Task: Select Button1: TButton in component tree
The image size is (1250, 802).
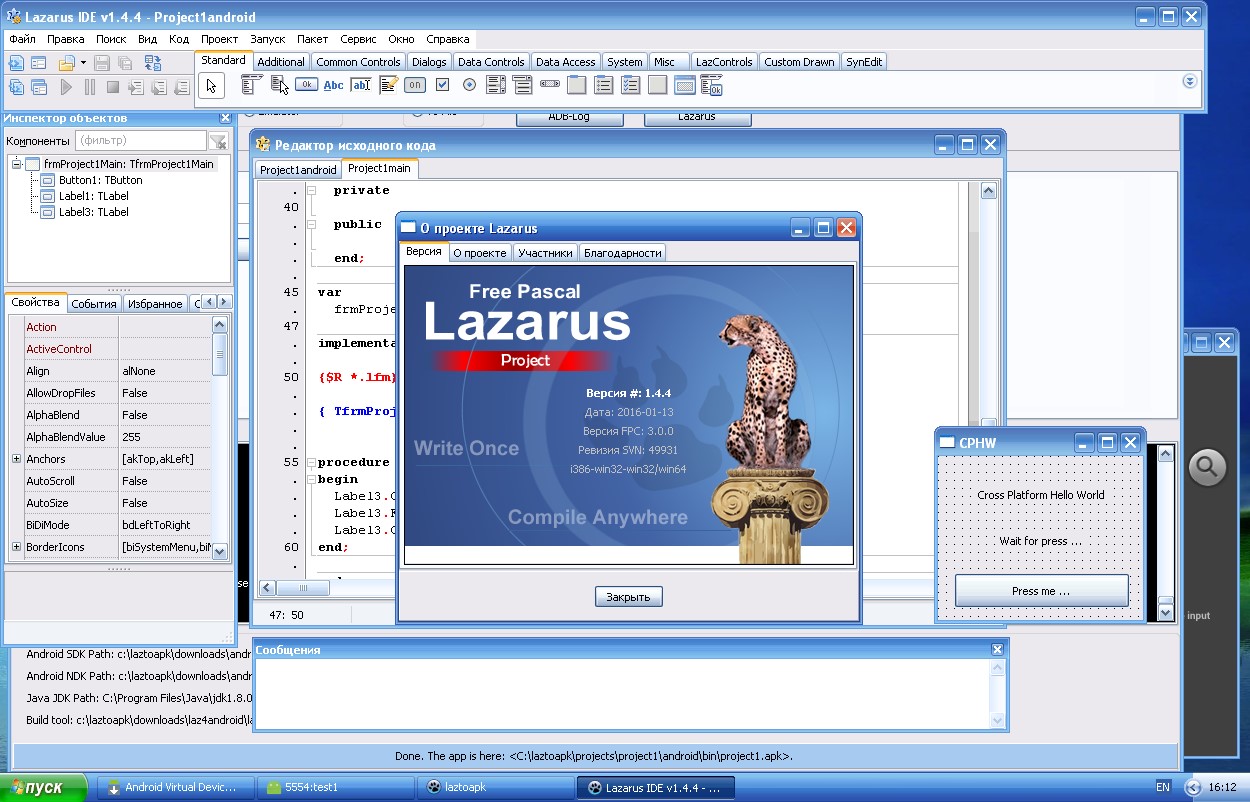Action: 100,180
